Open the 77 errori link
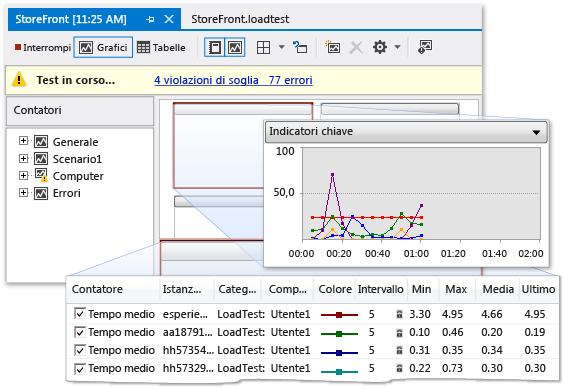 290,80
